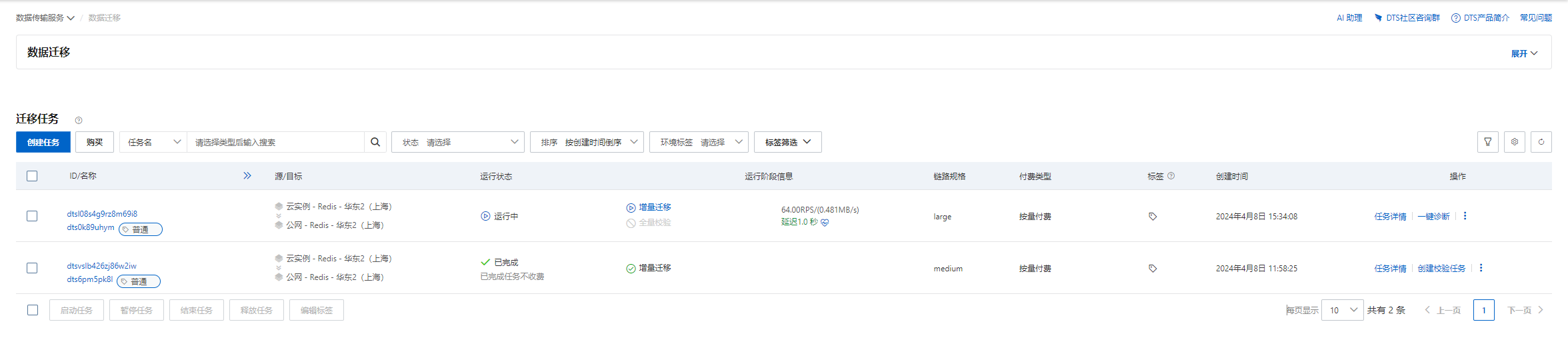This screenshot has height=360, width=1568.
Task: Open DTS社区咨询群 icon link
Action: [1378, 18]
